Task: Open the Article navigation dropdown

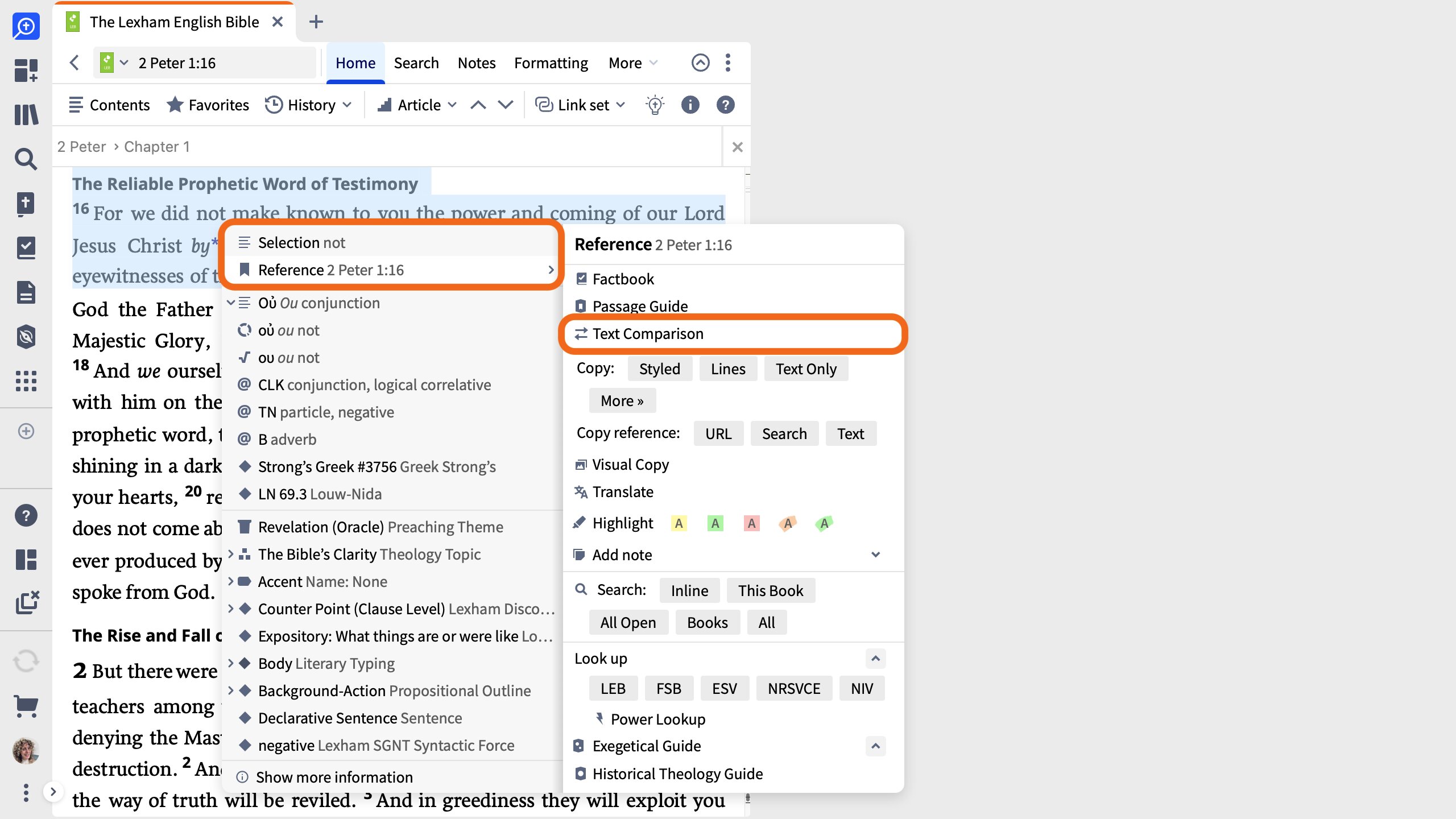Action: click(417, 105)
